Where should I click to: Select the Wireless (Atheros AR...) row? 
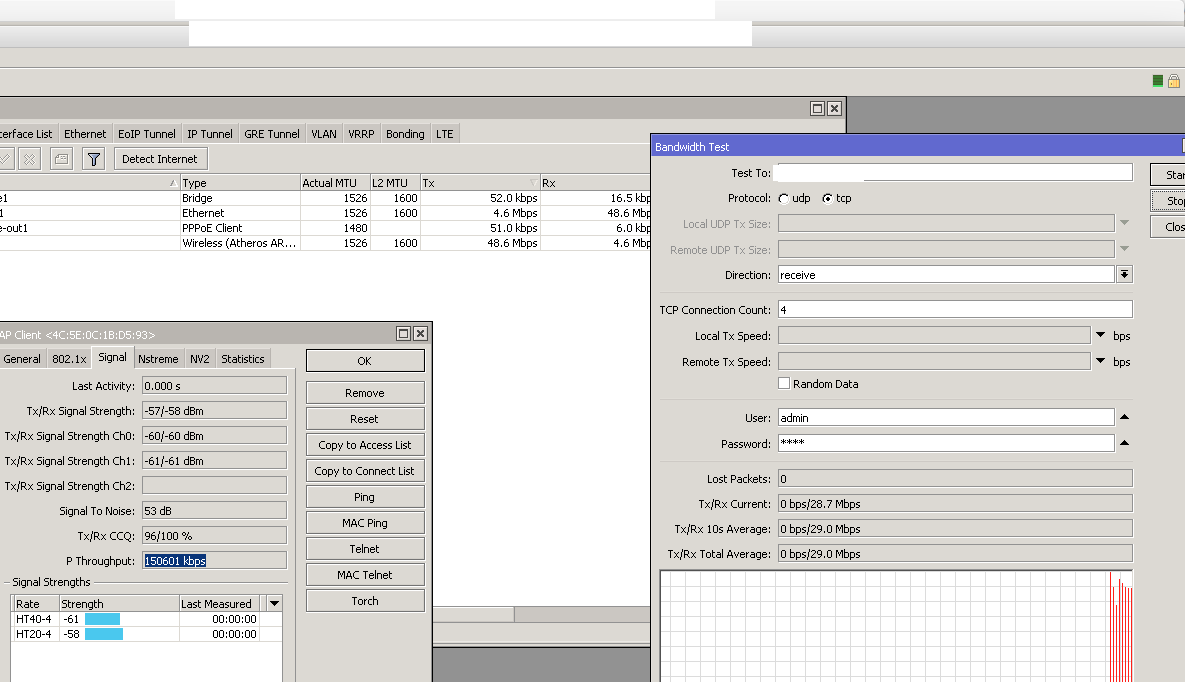pyautogui.click(x=325, y=243)
